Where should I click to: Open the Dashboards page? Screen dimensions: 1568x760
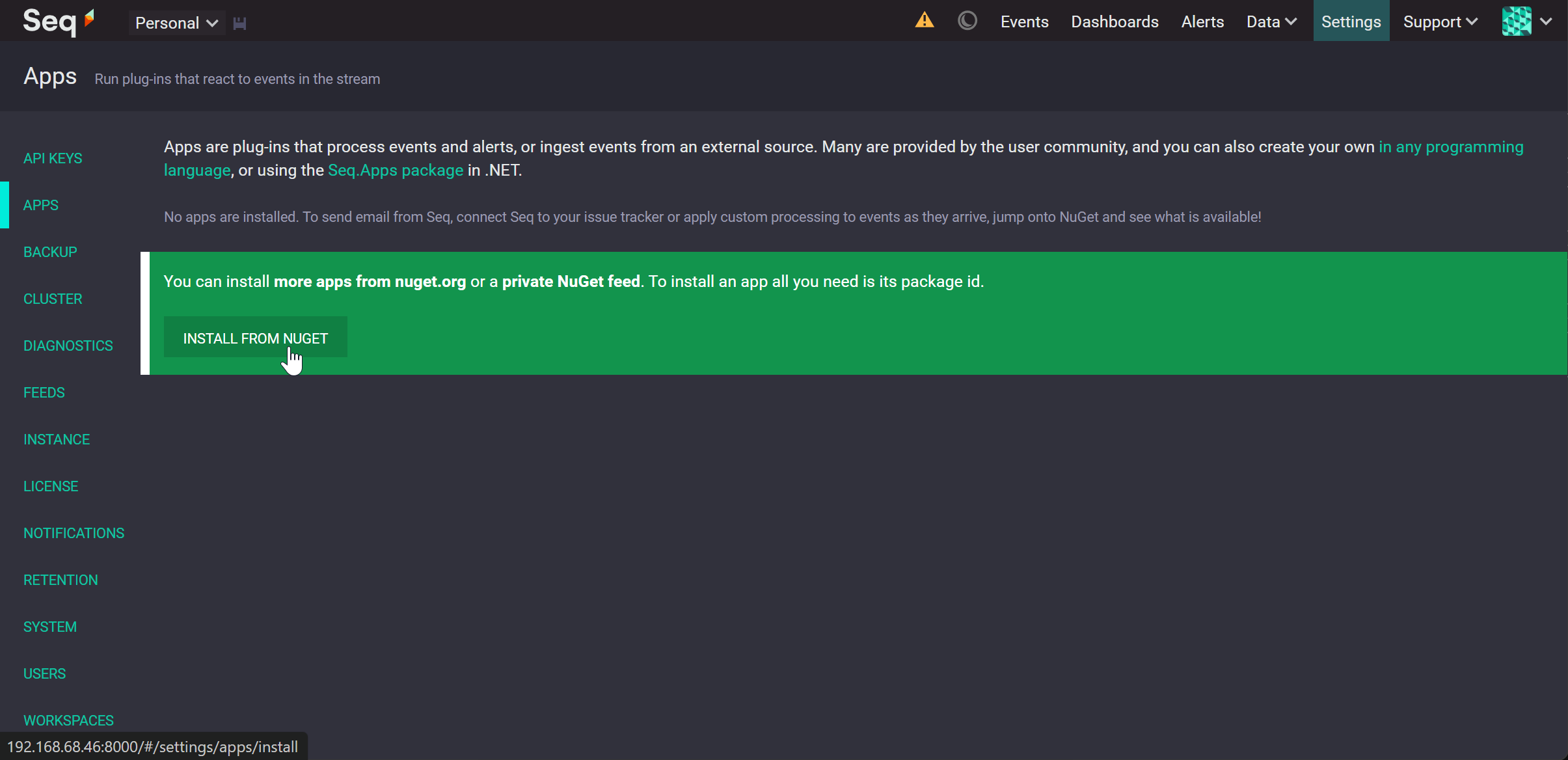point(1115,21)
